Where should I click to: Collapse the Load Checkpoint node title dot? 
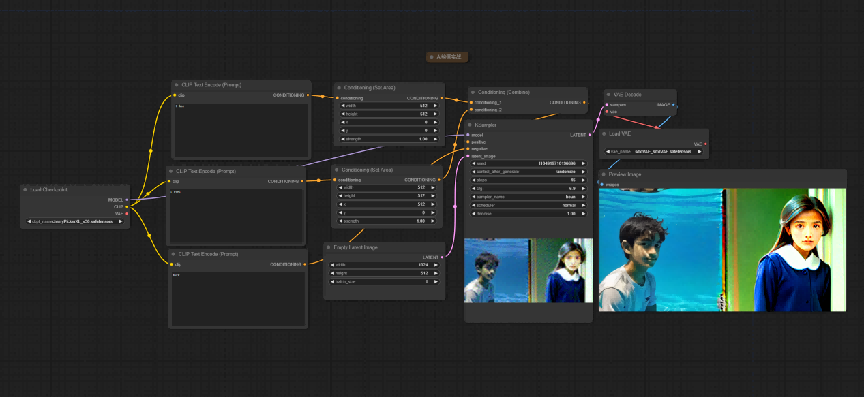[25, 190]
